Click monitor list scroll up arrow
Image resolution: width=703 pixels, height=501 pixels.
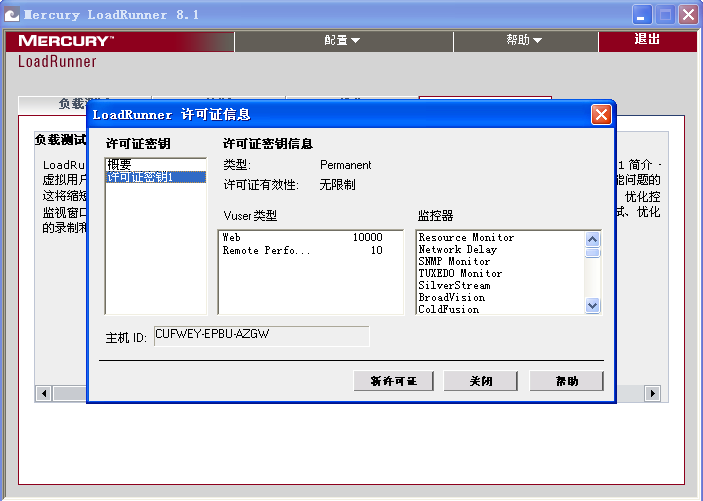(x=592, y=240)
